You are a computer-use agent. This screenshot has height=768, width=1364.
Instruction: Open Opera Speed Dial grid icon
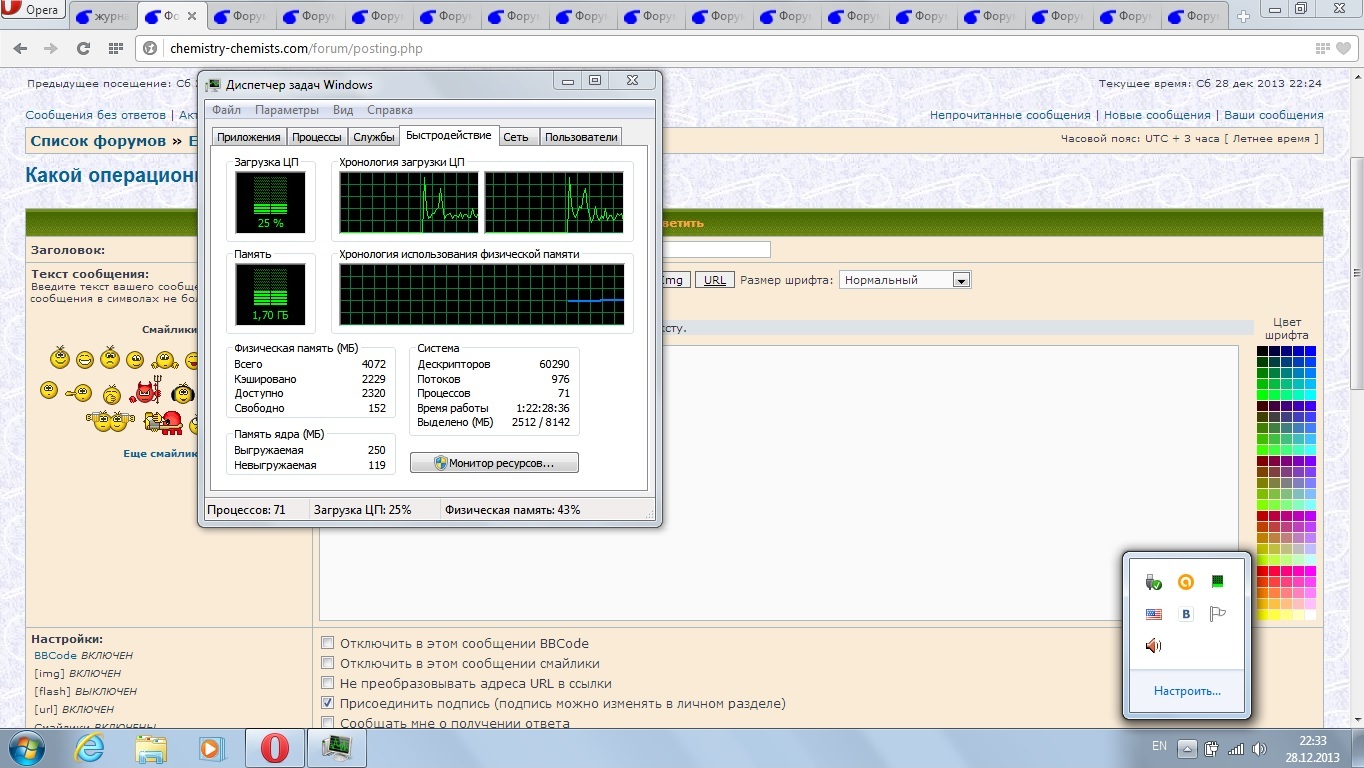click(x=116, y=48)
